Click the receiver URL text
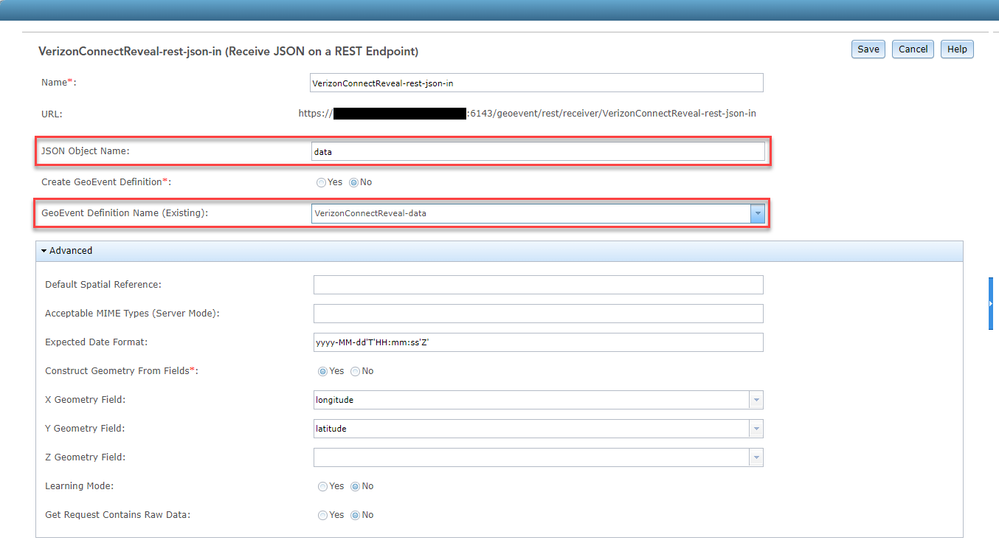The image size is (999, 560). click(x=527, y=113)
